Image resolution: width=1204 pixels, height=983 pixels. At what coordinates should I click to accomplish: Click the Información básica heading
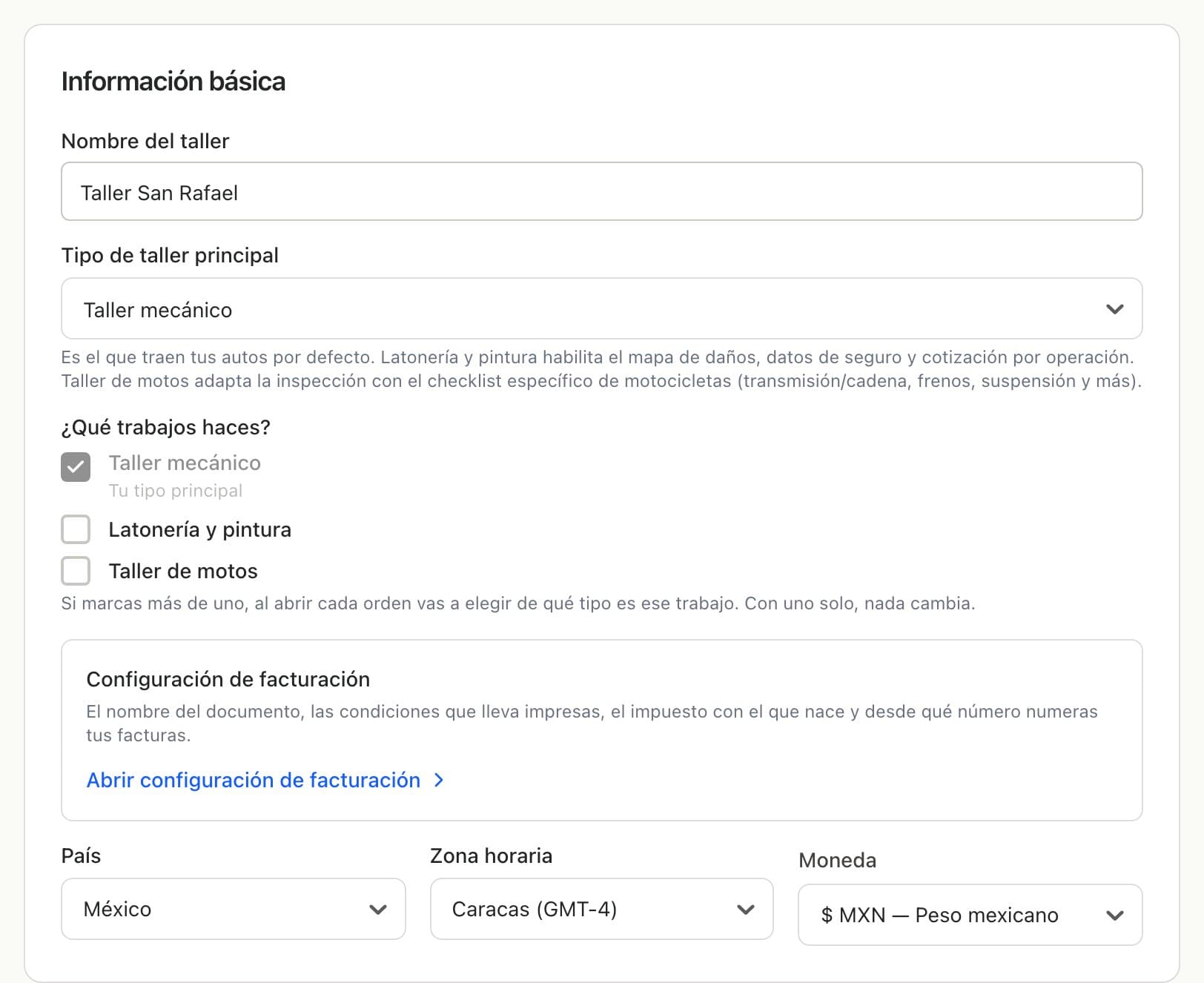[173, 81]
